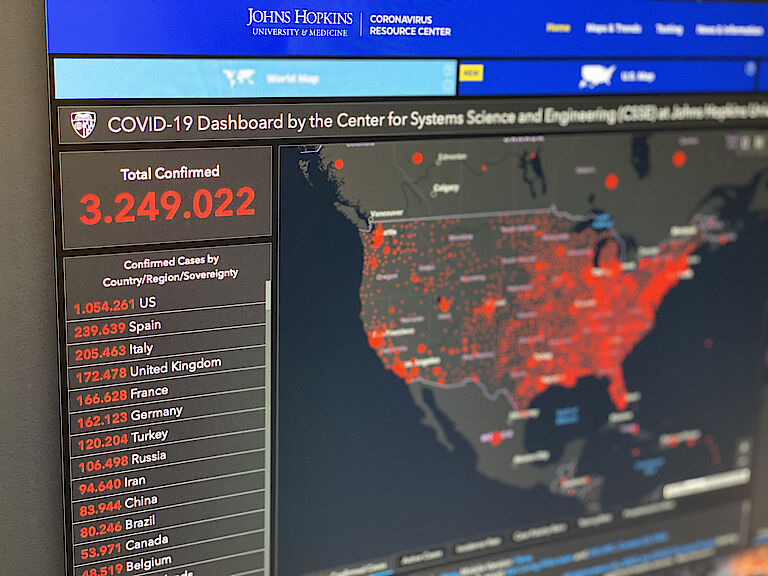Click the 3.249.022 total count

click(x=168, y=206)
